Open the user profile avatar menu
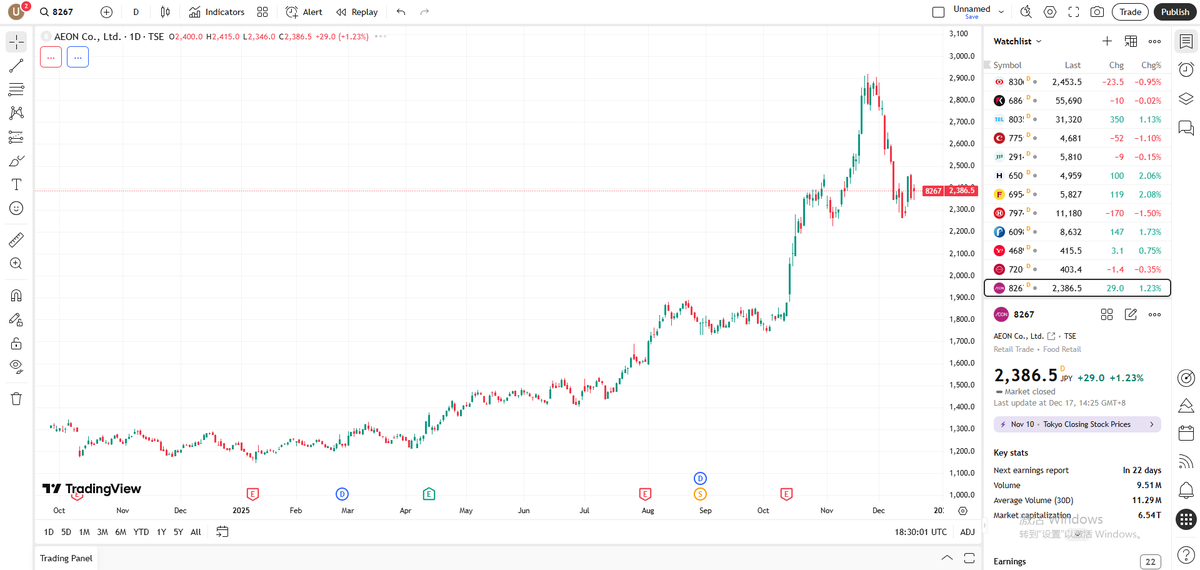The image size is (1200, 570). (17, 12)
